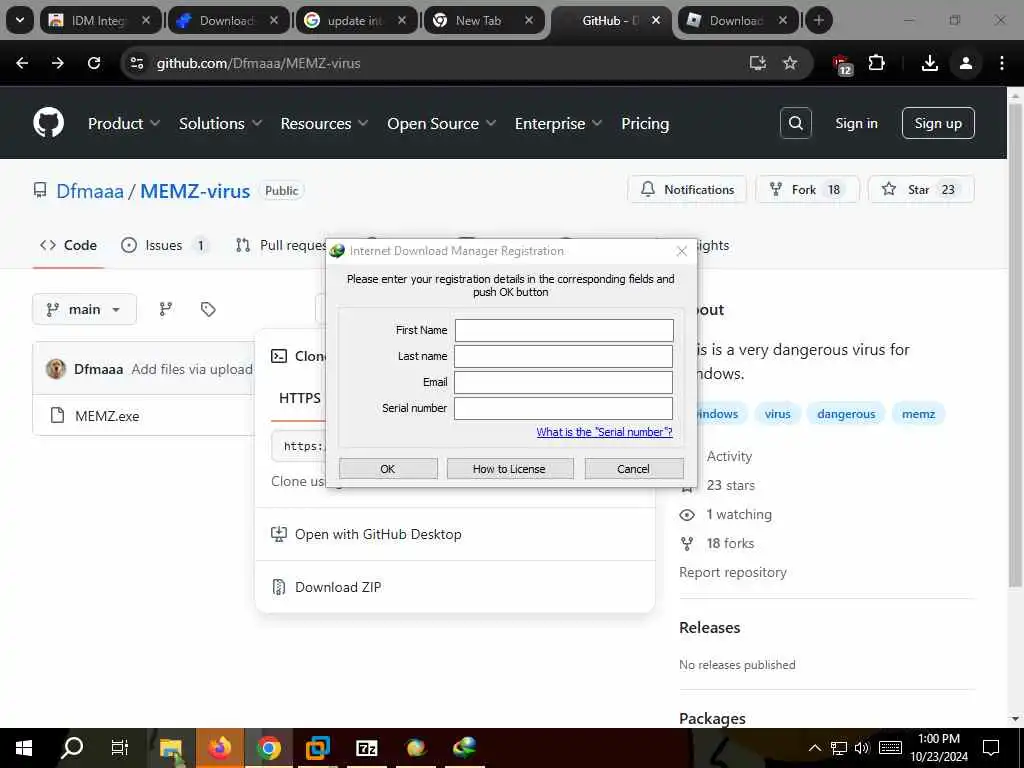Viewport: 1024px width, 768px height.
Task: Cancel the IDM Registration dialog
Action: click(633, 469)
